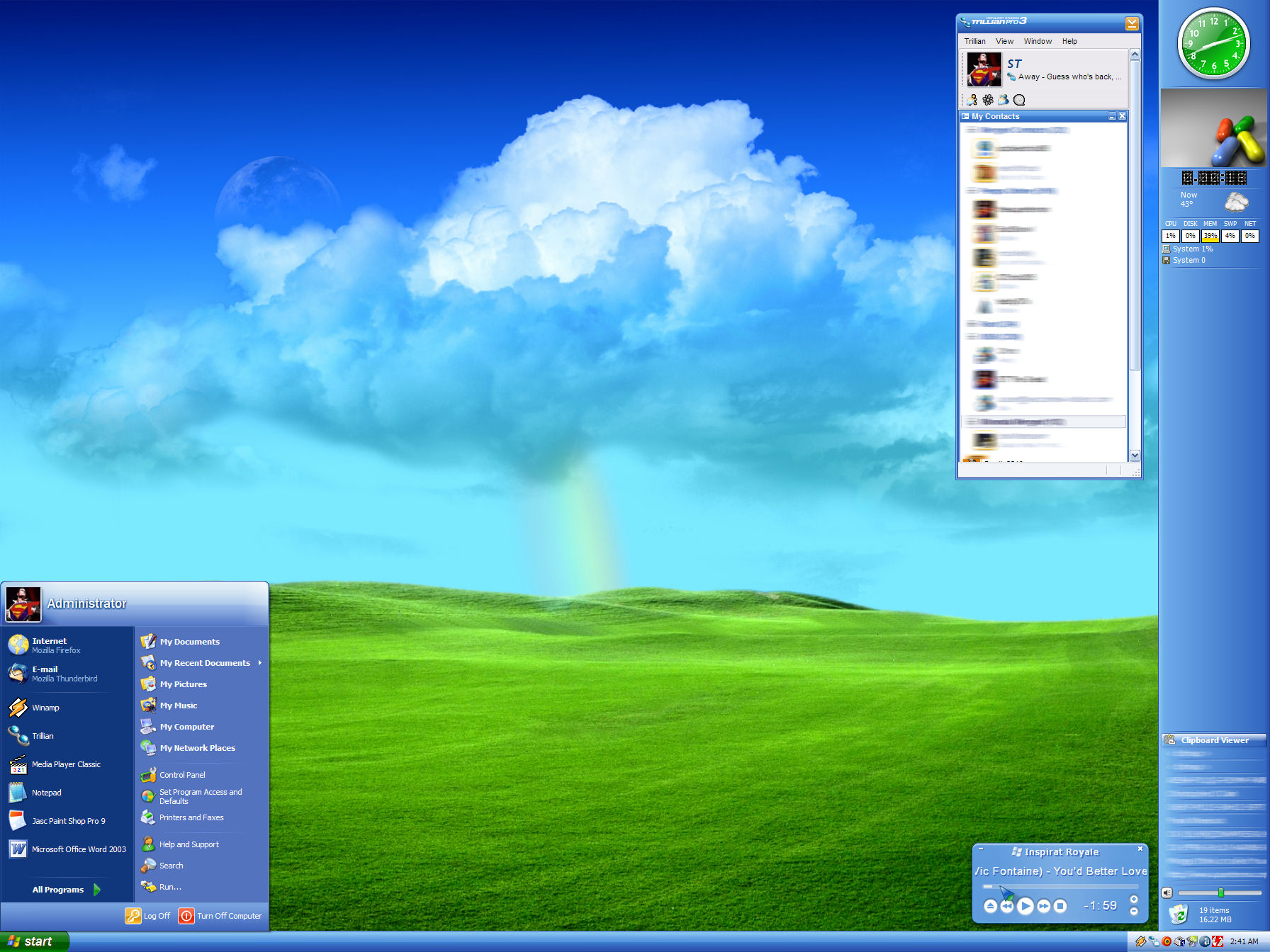Click the analog clock in the sidebar
This screenshot has width=1270, height=952.
pyautogui.click(x=1214, y=44)
